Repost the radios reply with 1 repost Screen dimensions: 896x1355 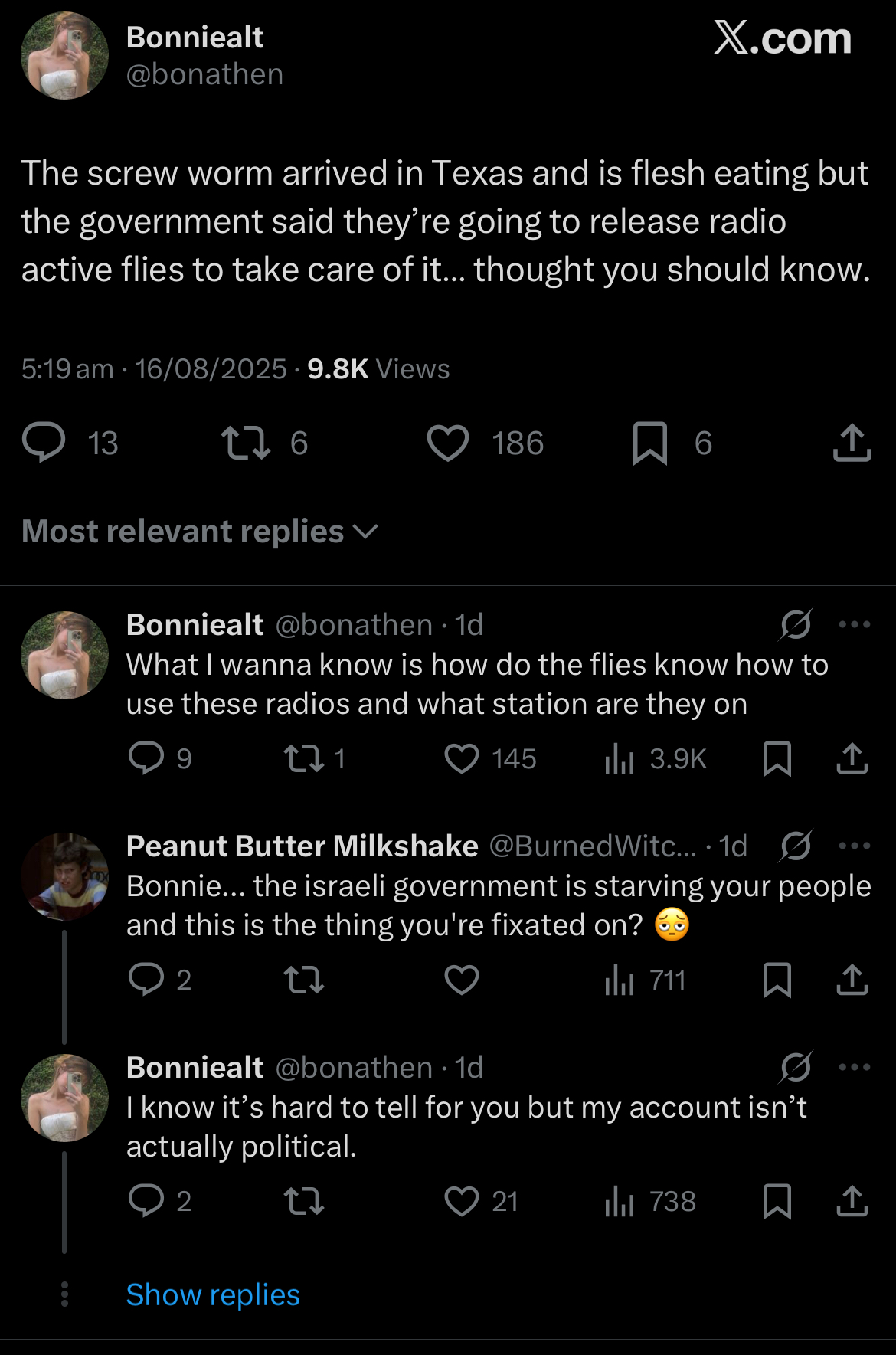pyautogui.click(x=304, y=758)
